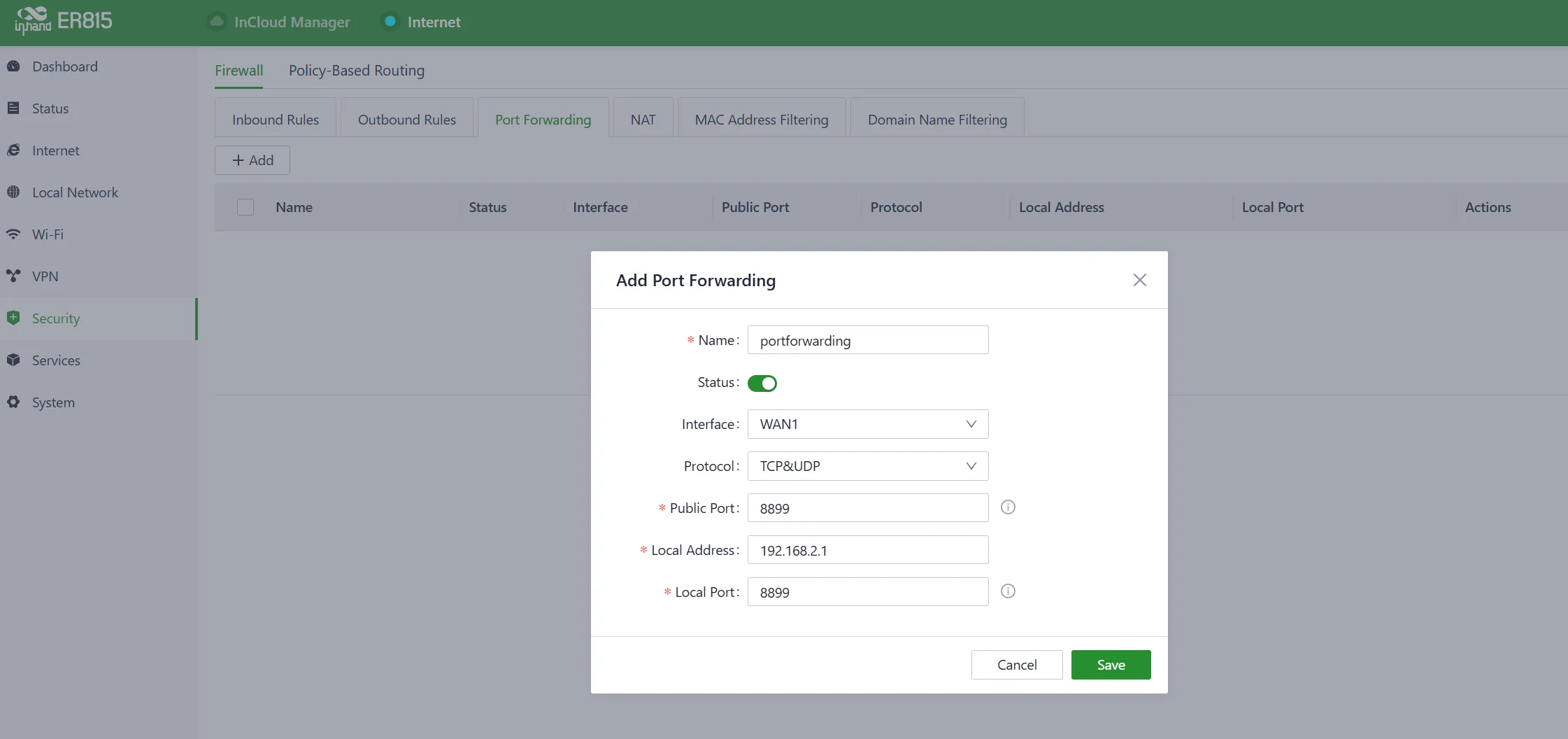
Task: Click the Public Port info icon
Action: click(1008, 507)
